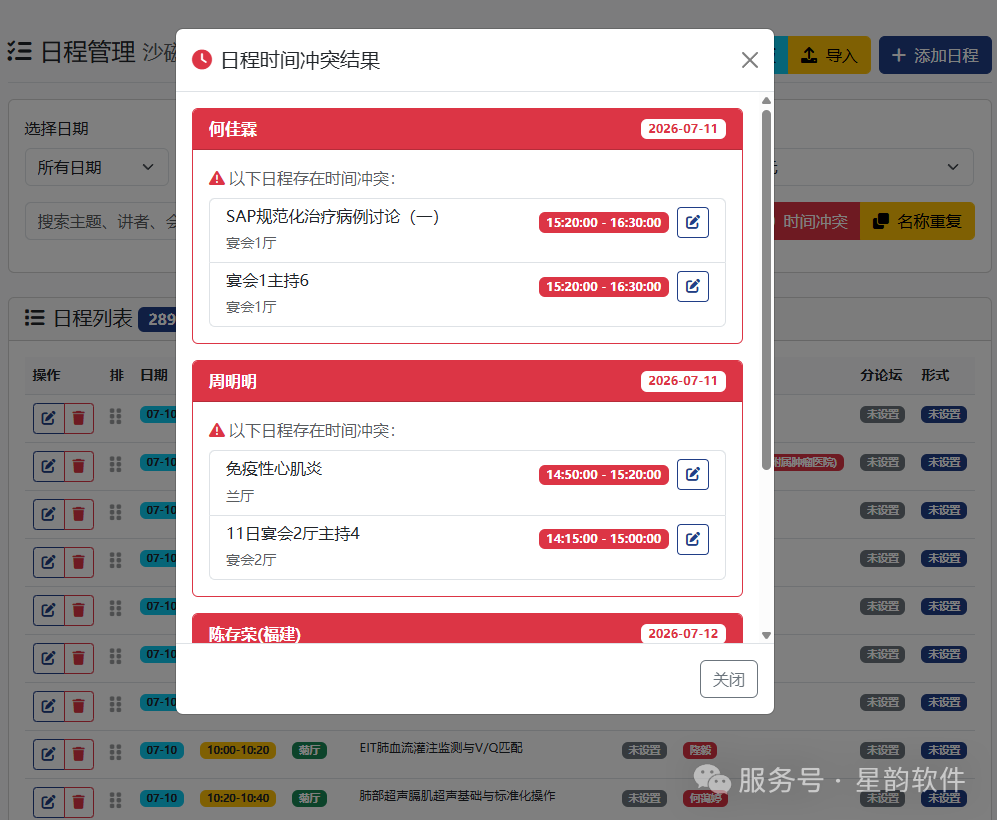Screen dimensions: 997x820
Task: Click the 日程列表 list icon
Action: pos(34,317)
